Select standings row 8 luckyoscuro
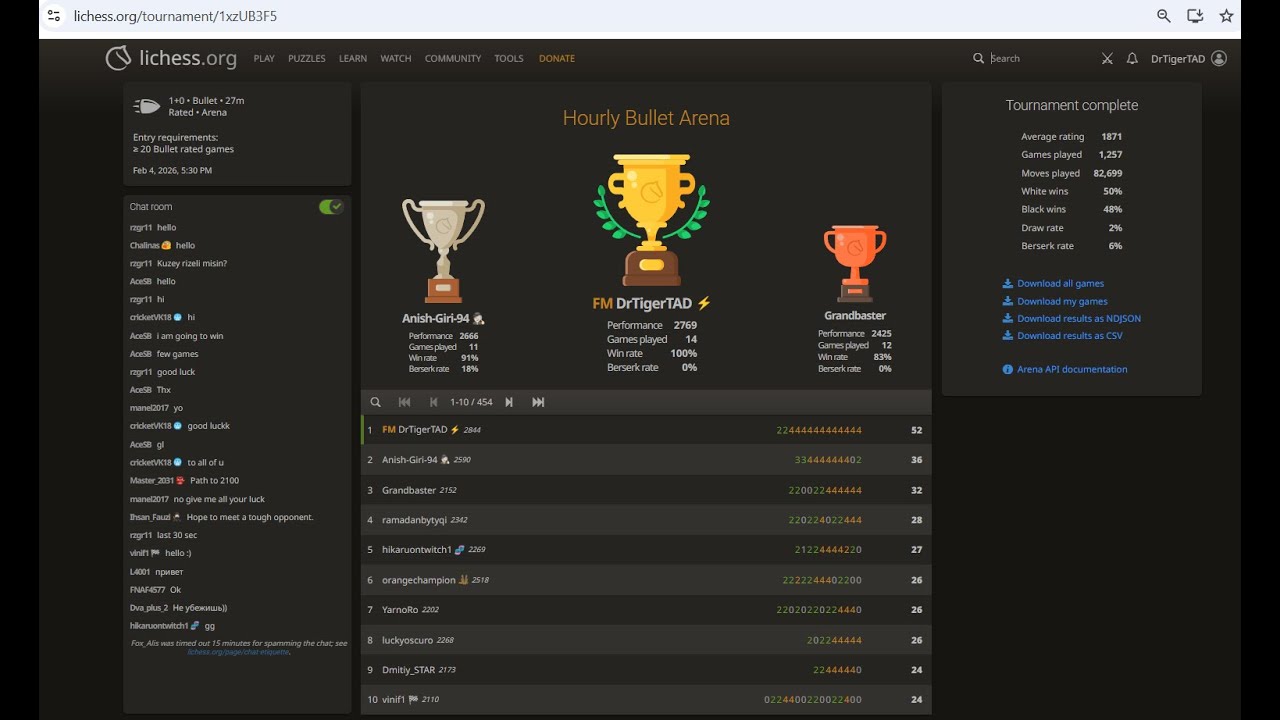The height and width of the screenshot is (720, 1280). [x=646, y=640]
